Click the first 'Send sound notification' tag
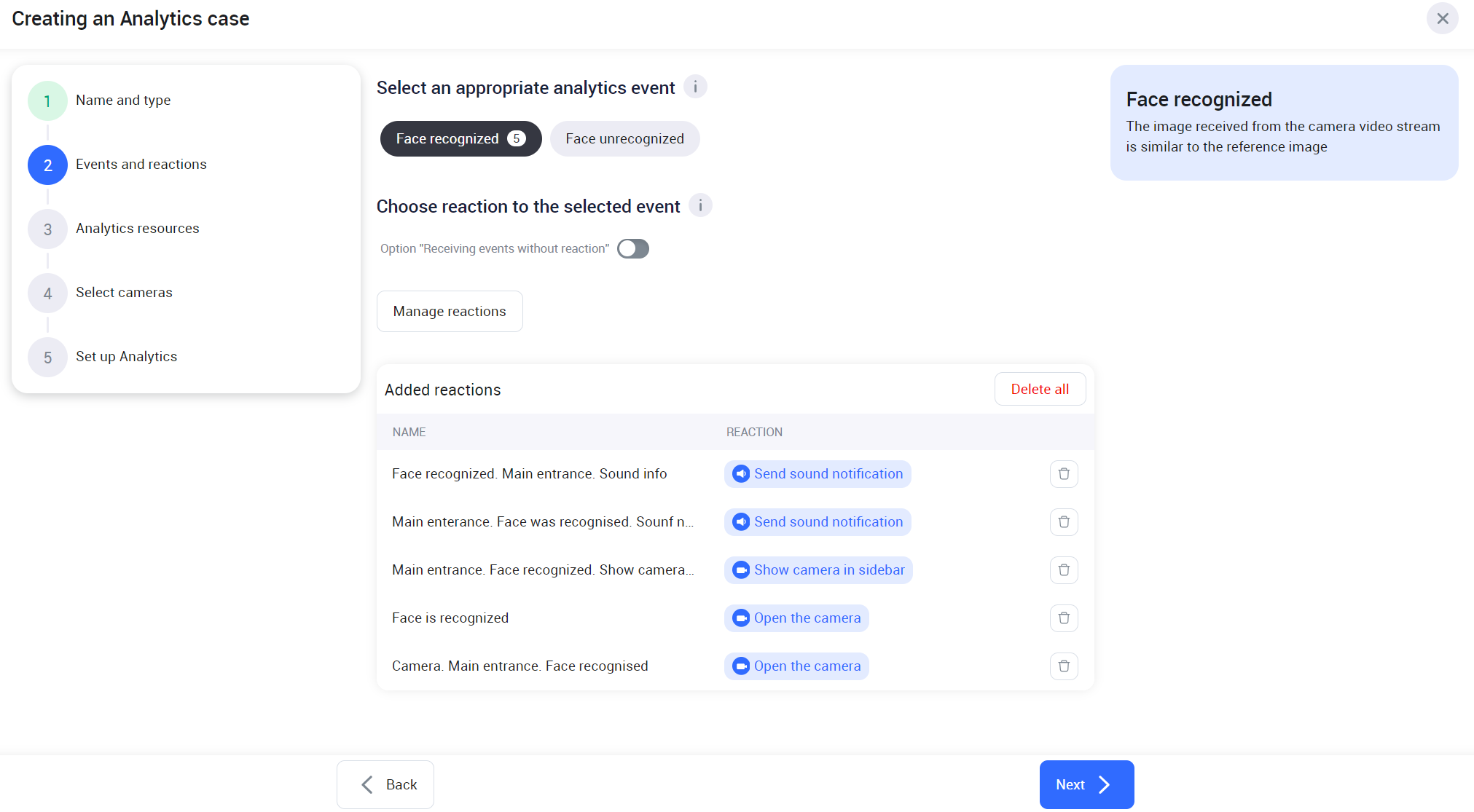Image resolution: width=1474 pixels, height=812 pixels. 818,474
